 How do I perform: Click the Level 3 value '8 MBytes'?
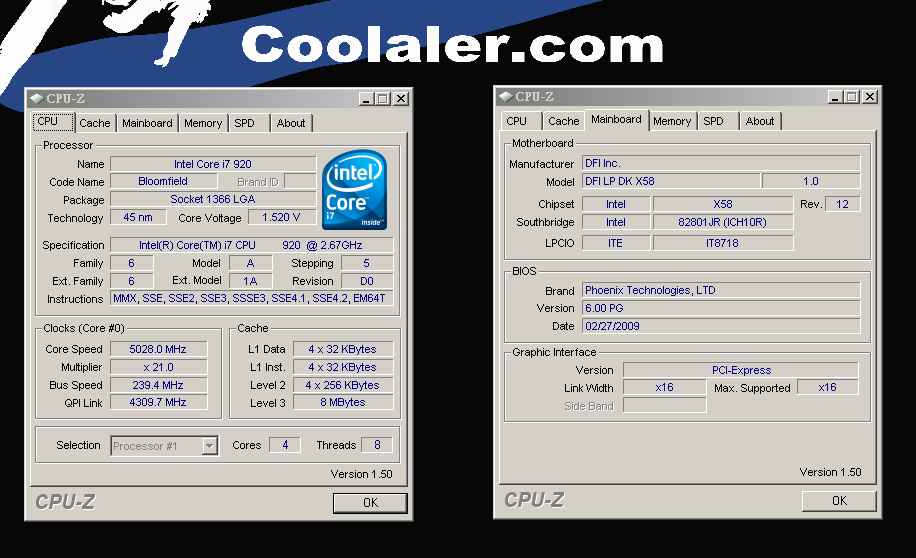tap(343, 403)
